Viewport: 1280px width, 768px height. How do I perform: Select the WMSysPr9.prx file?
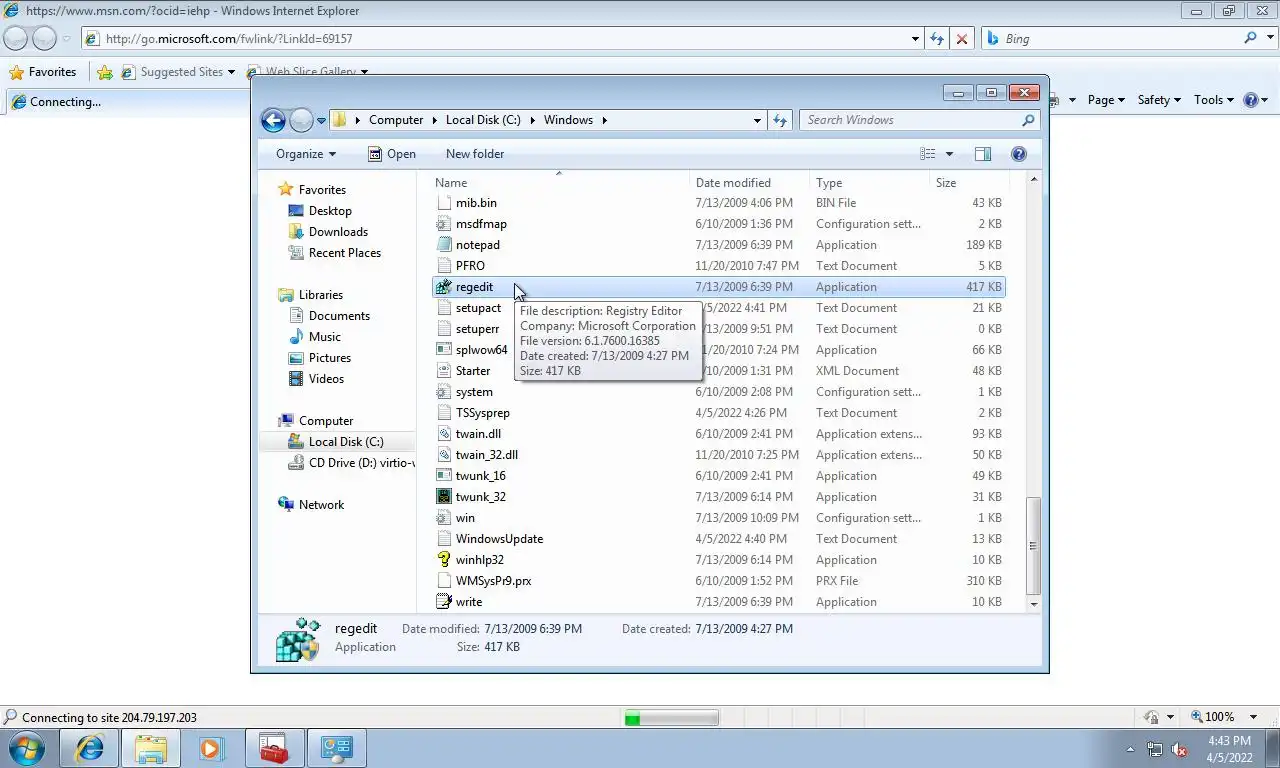click(493, 581)
